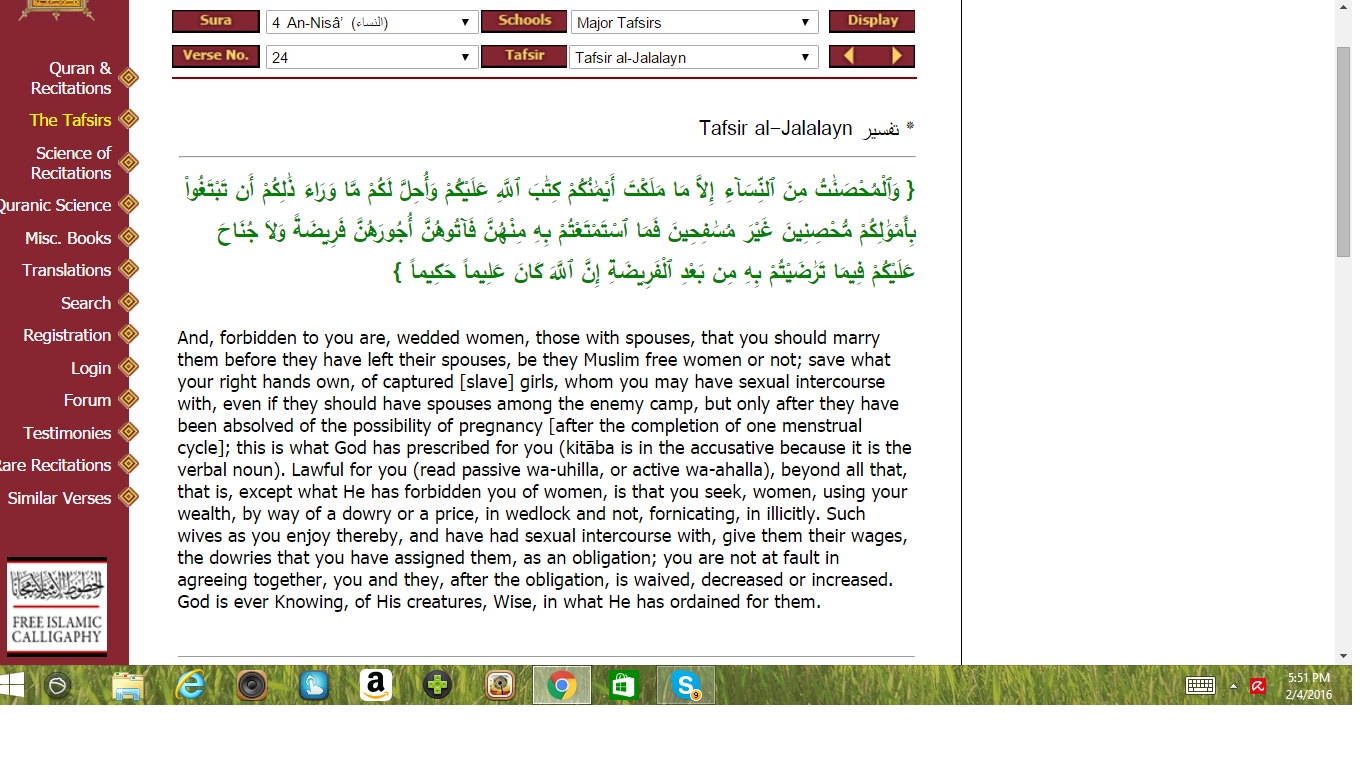
Task: Click the Search sidebar link
Action: [x=86, y=303]
